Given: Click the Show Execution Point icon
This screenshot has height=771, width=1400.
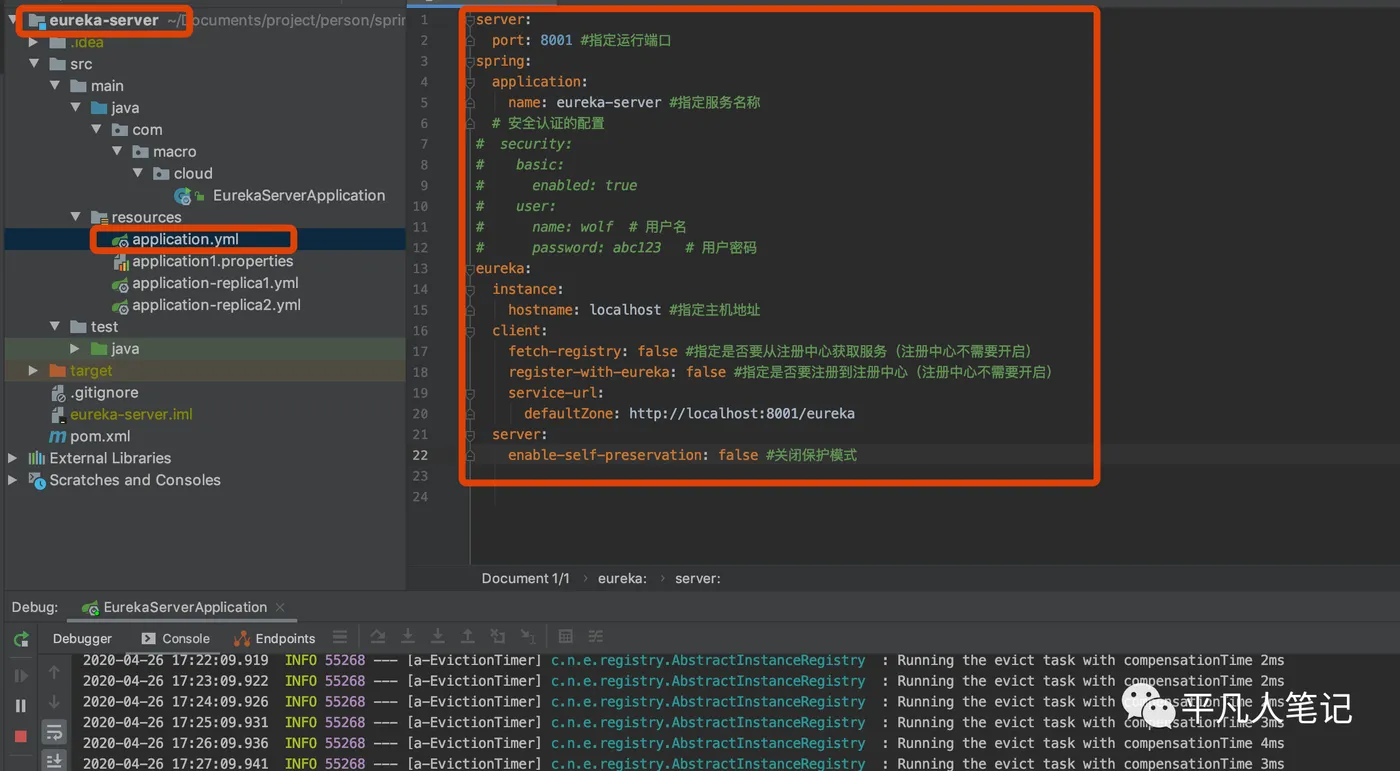Looking at the screenshot, I should point(340,637).
